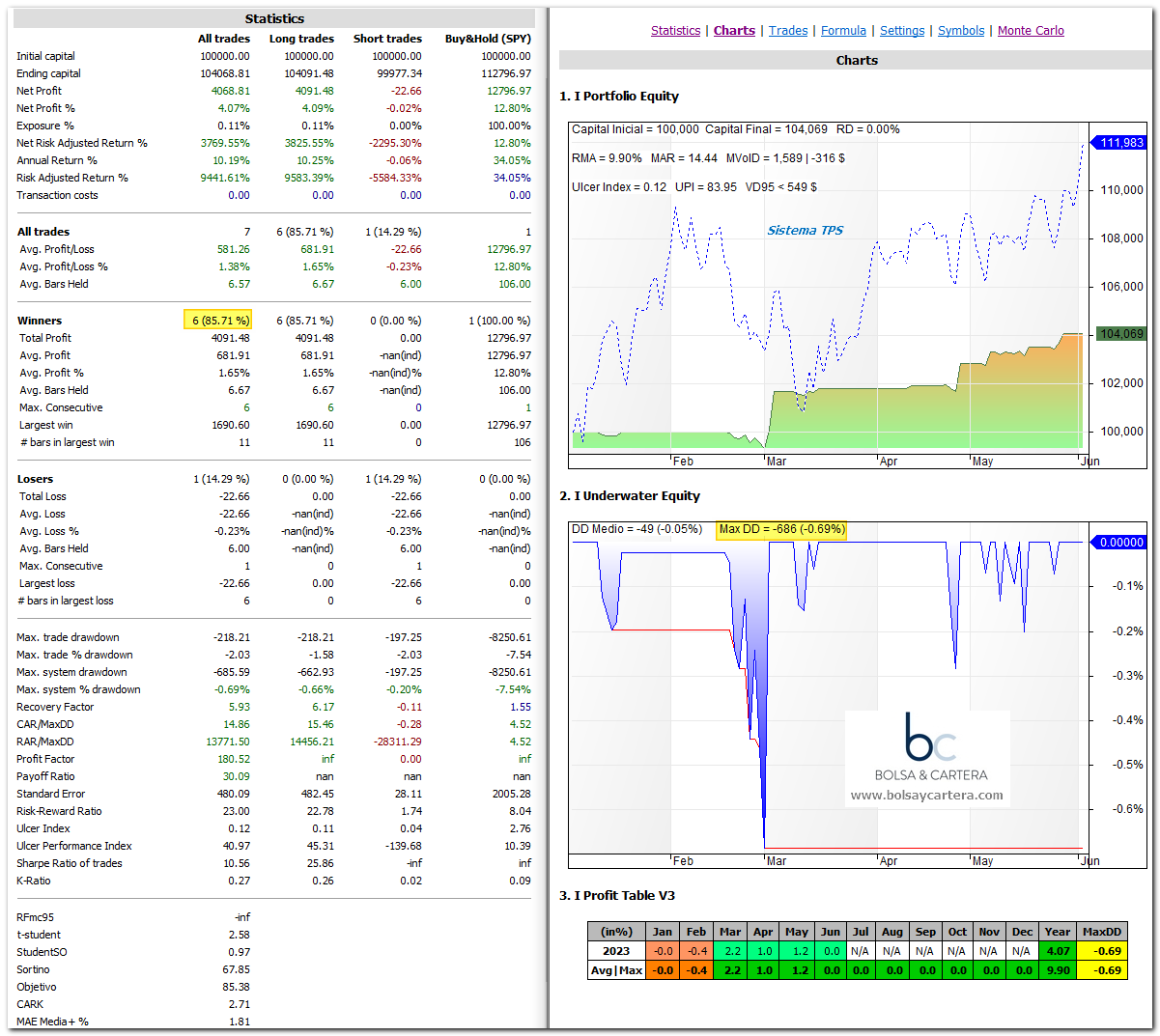Click the CARK value 2.71
The image size is (1160, 1036).
240,1004
